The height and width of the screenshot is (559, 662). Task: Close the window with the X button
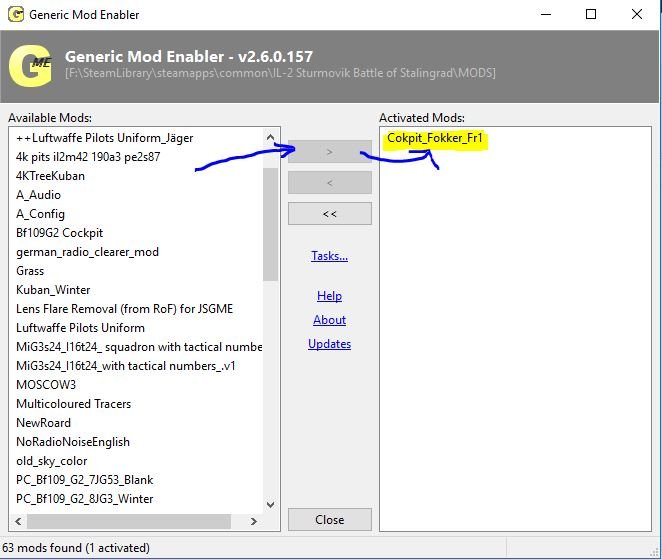click(x=637, y=14)
